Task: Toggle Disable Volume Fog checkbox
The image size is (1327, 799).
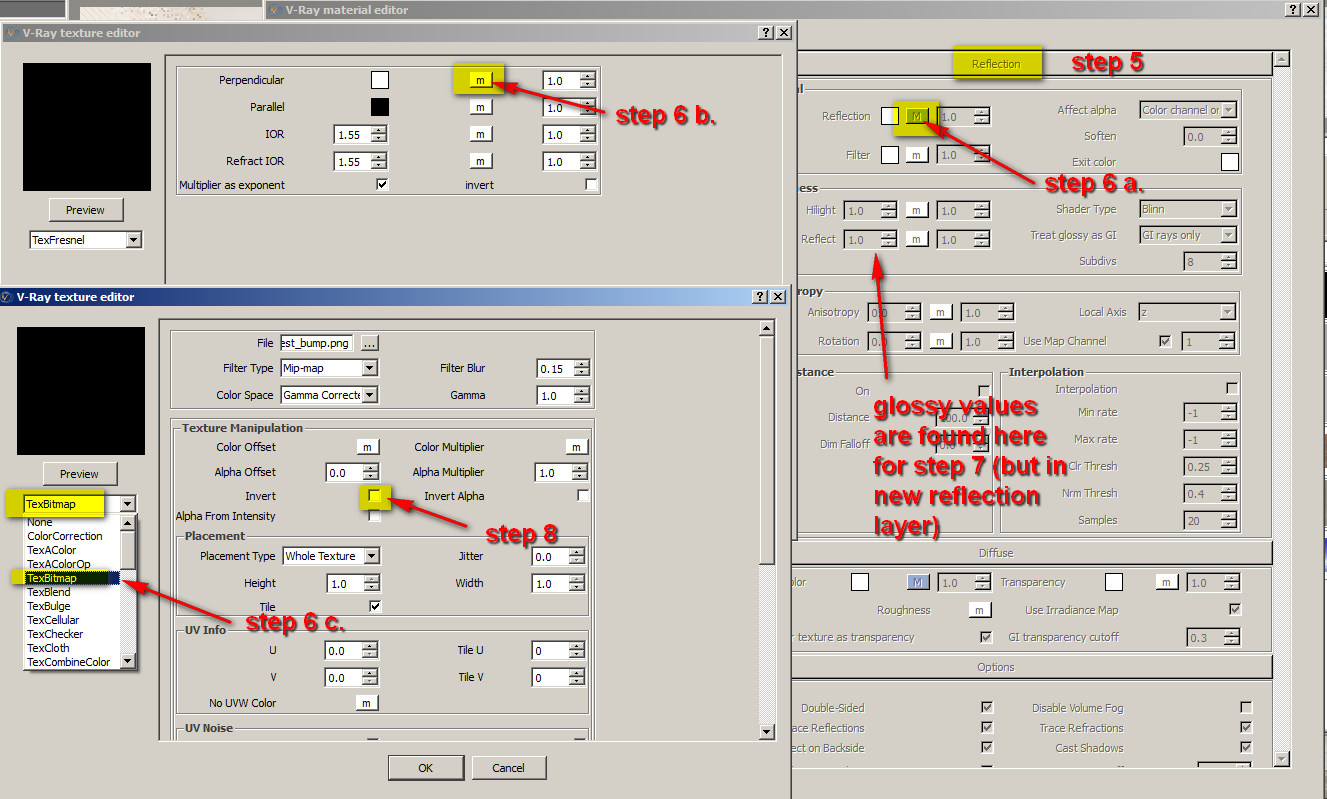Action: [1246, 707]
